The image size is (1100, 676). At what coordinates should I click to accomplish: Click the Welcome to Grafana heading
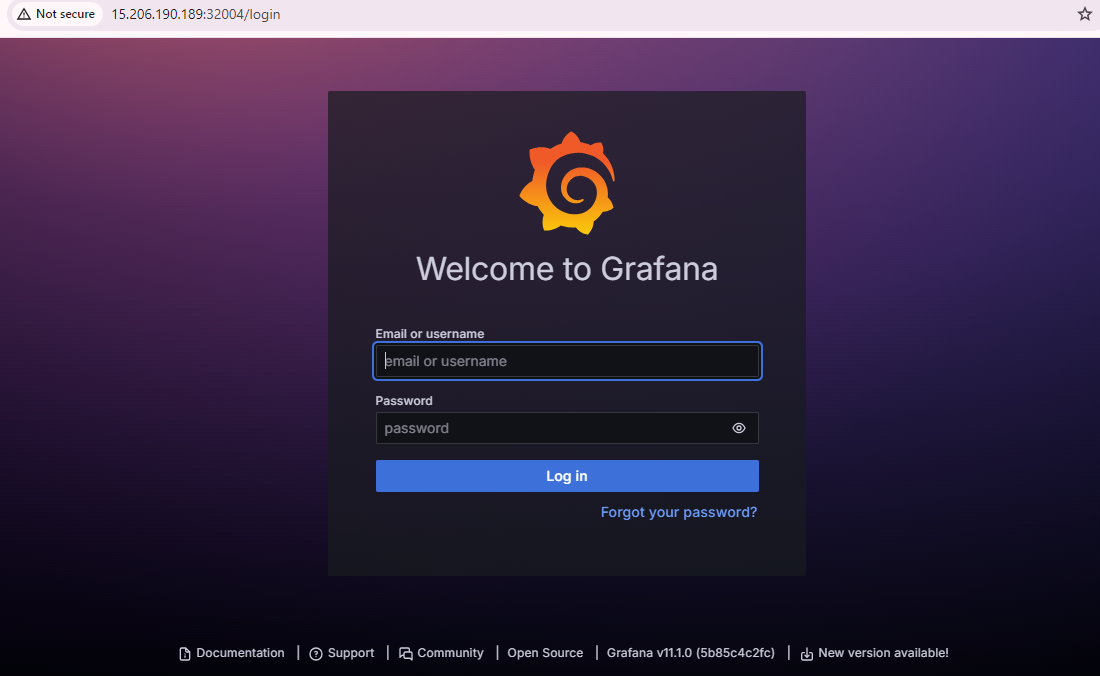(567, 269)
